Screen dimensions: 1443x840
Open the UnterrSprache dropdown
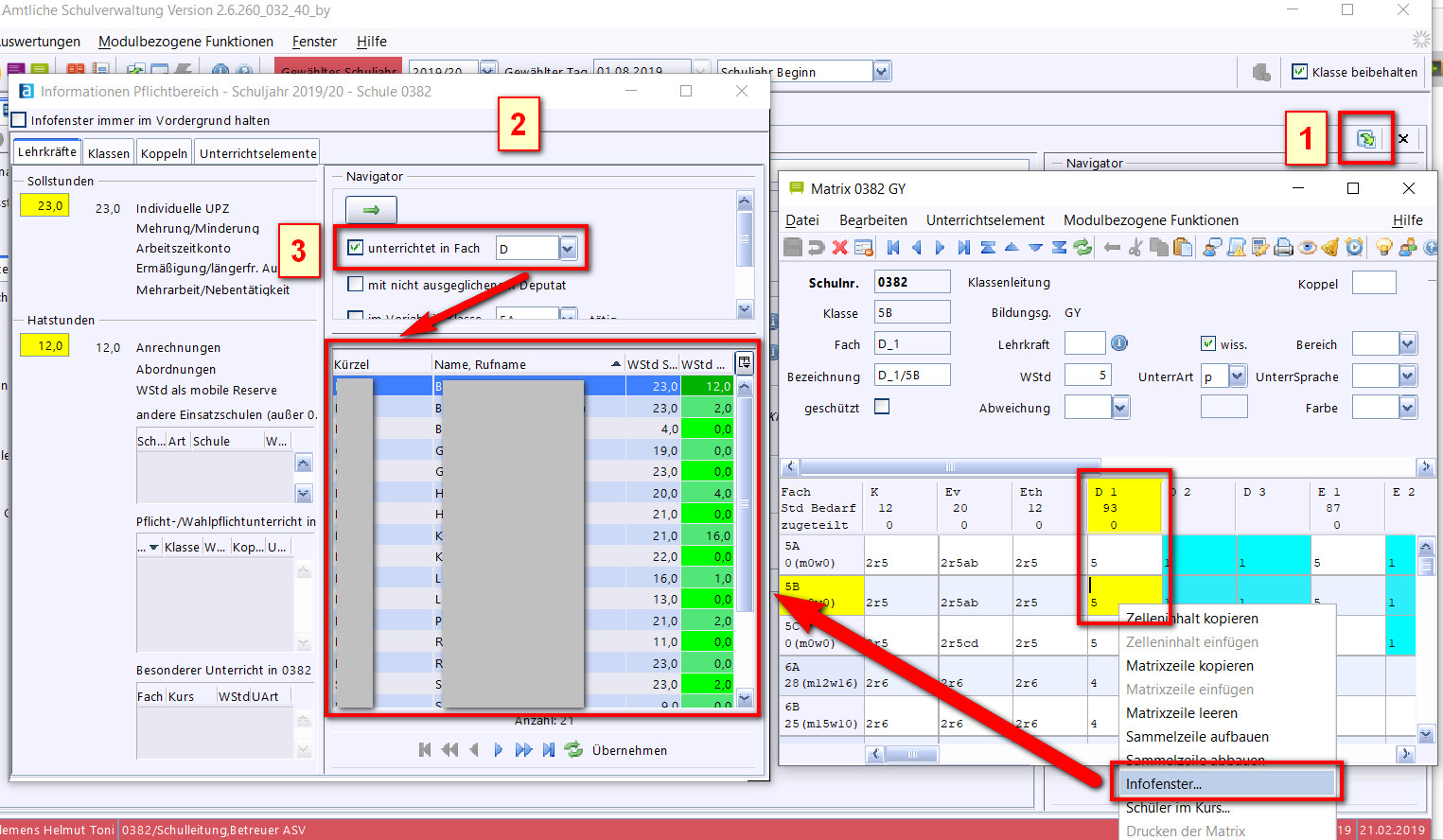click(1408, 376)
